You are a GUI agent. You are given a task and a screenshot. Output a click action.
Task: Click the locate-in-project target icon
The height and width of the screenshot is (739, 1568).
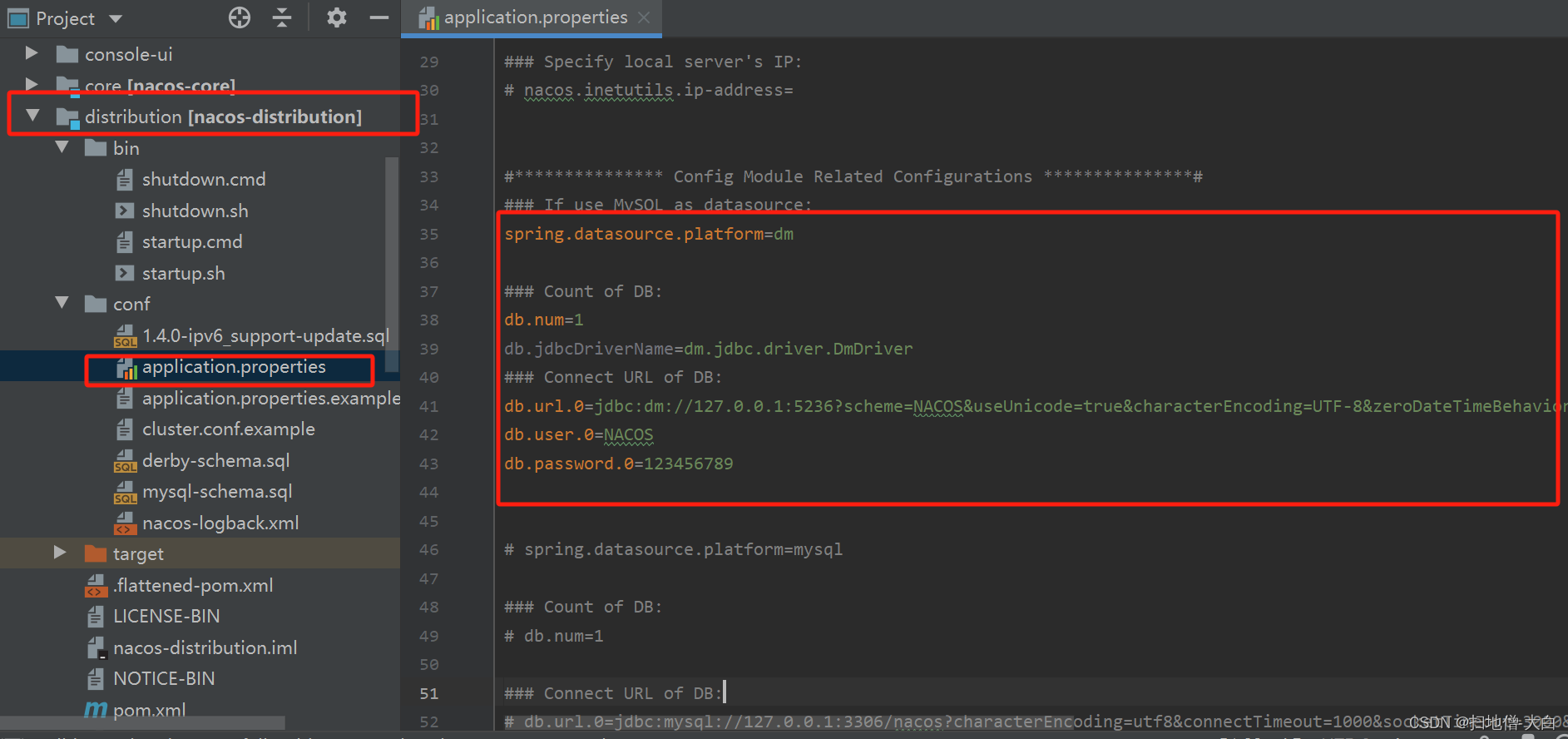pos(240,17)
